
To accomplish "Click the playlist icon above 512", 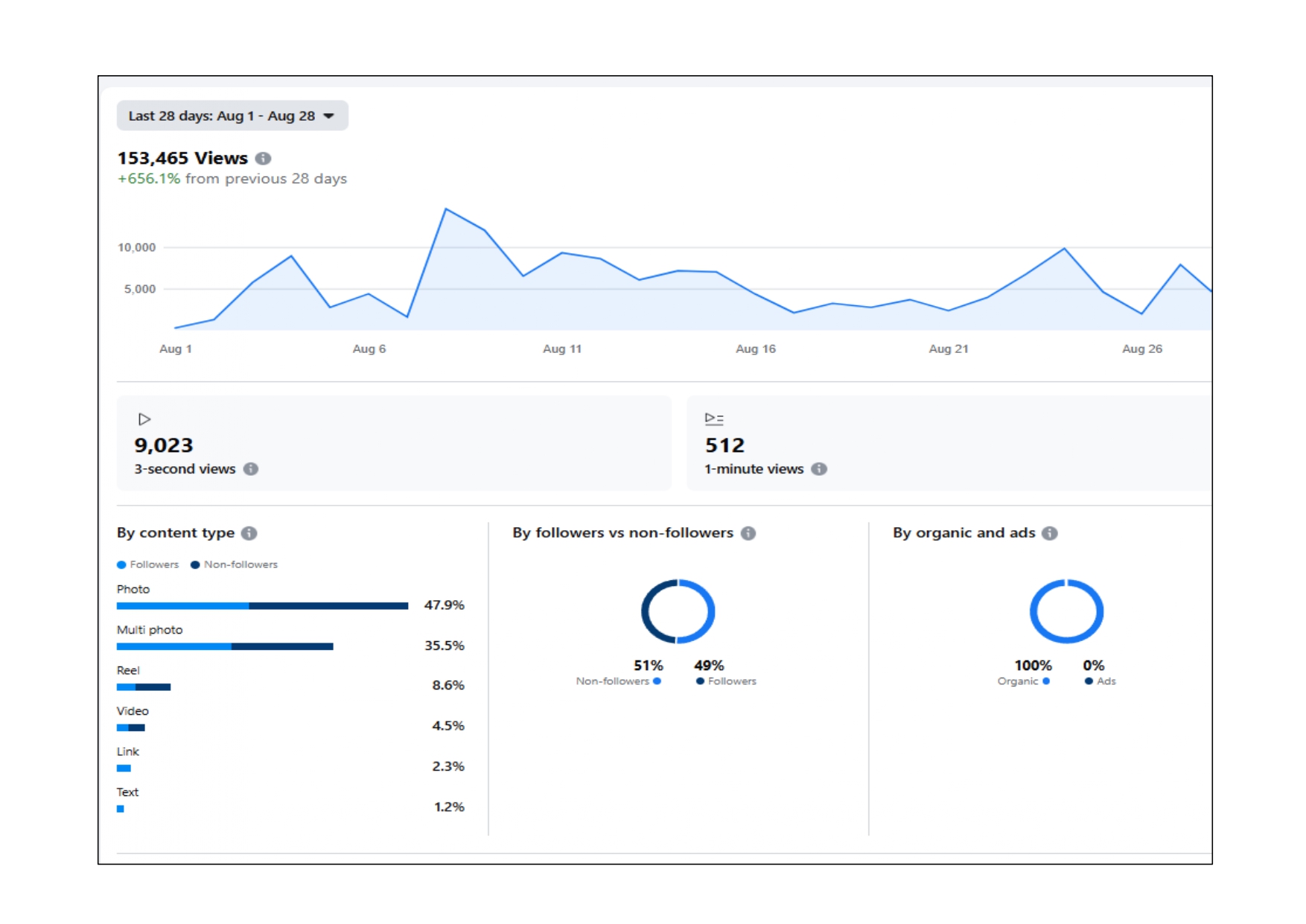I will pyautogui.click(x=714, y=419).
